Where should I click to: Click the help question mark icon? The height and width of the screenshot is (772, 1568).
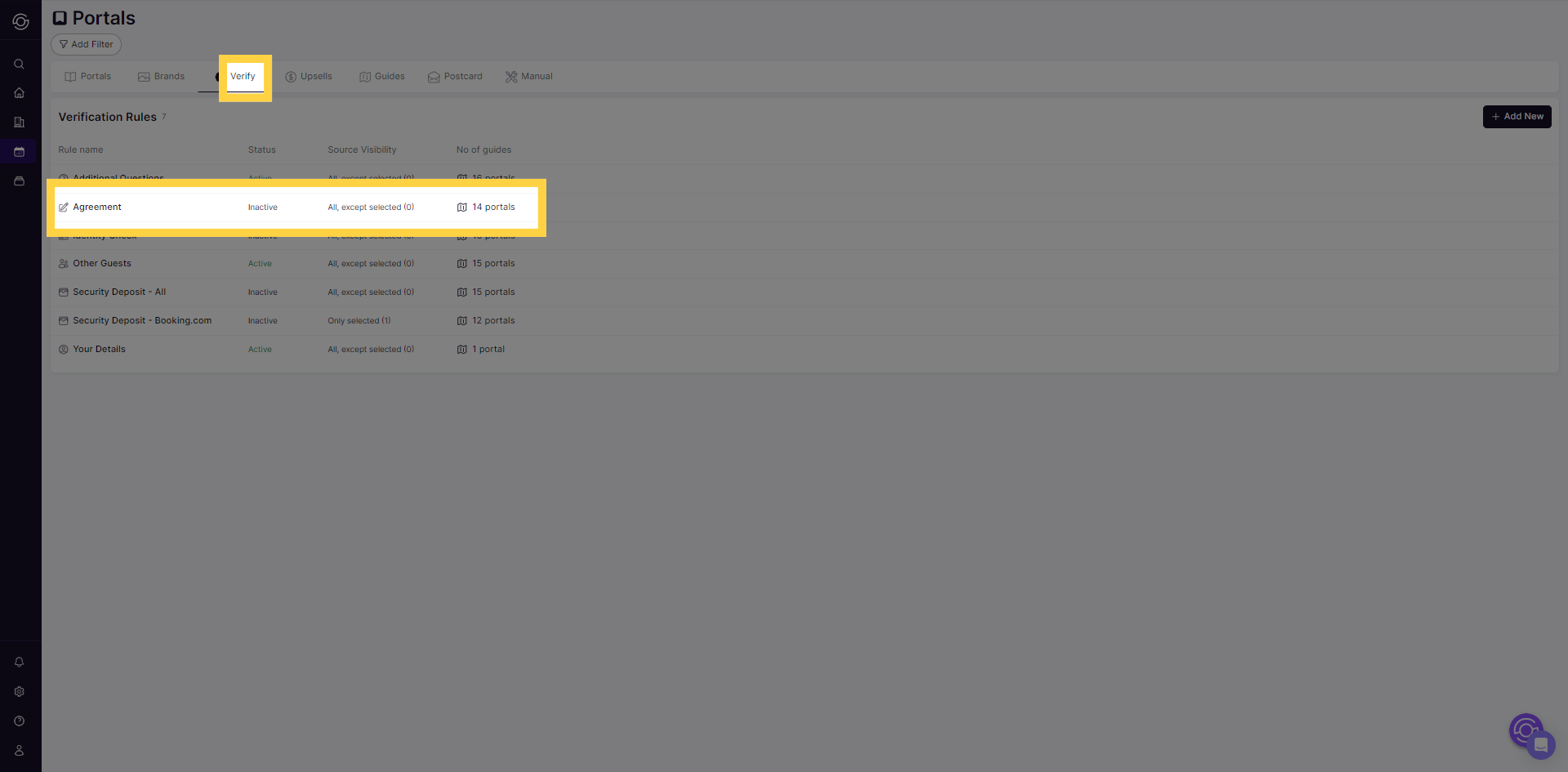[x=19, y=721]
